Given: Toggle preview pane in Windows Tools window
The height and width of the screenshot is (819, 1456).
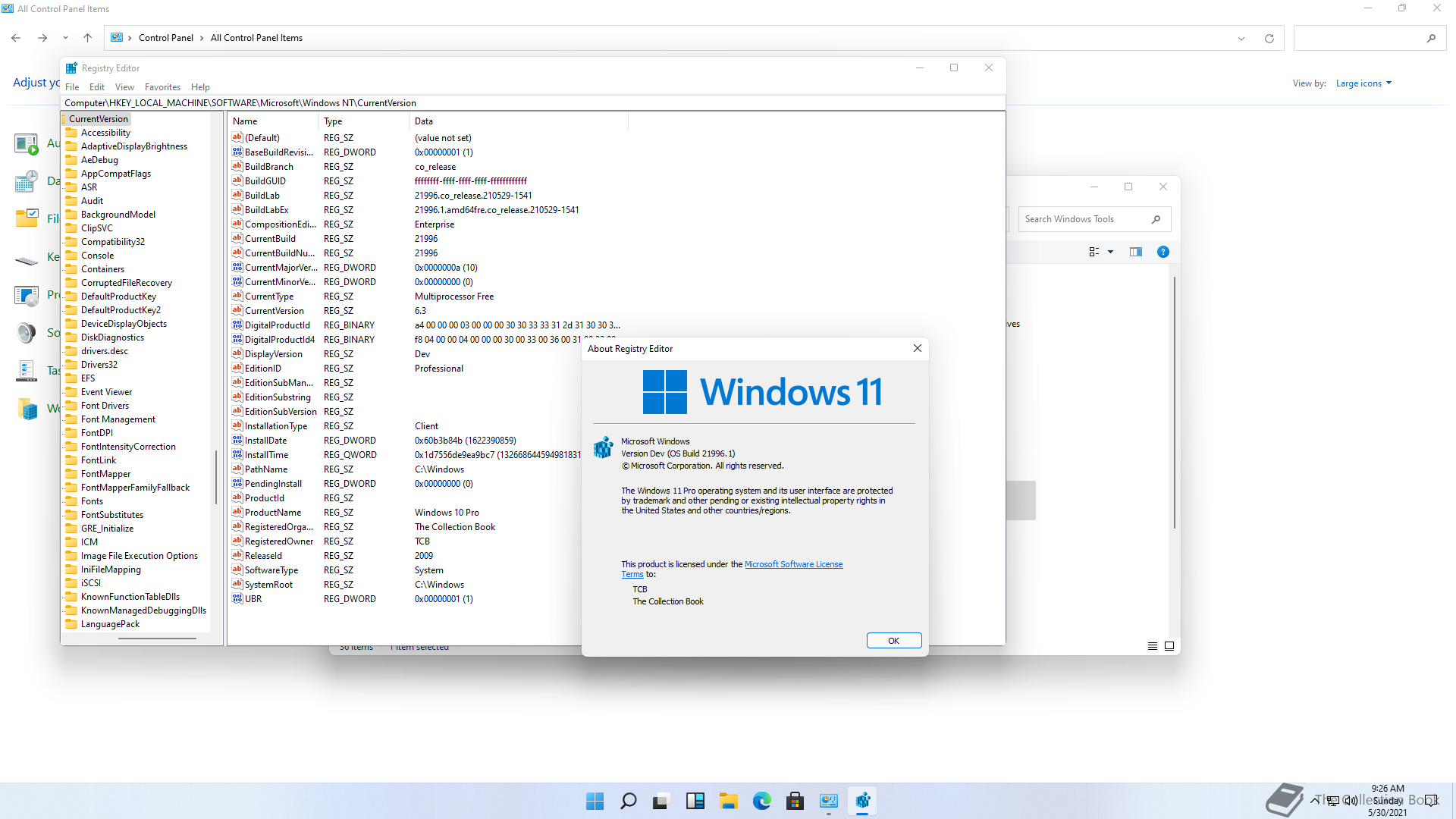Looking at the screenshot, I should (1136, 252).
